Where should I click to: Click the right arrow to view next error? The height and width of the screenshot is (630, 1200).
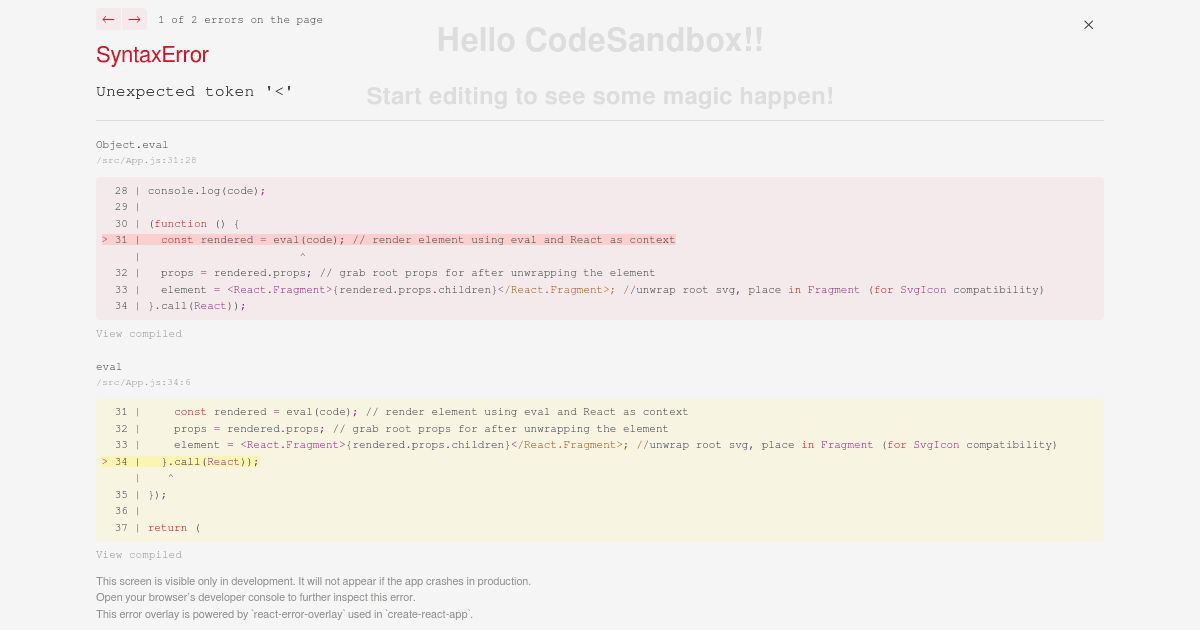click(133, 19)
